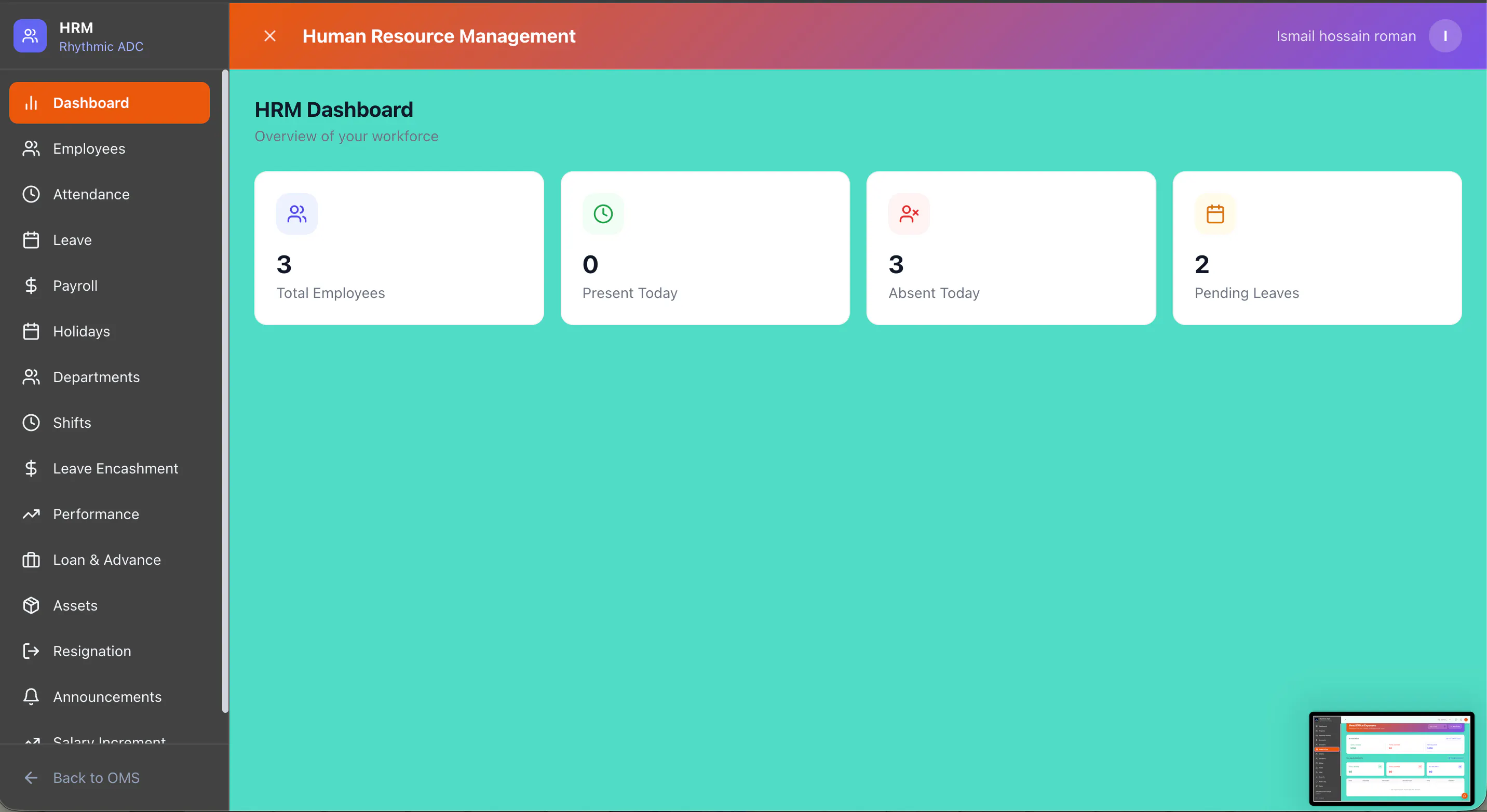The image size is (1487, 812).
Task: Click the Pending Leaves label
Action: pos(1247,293)
